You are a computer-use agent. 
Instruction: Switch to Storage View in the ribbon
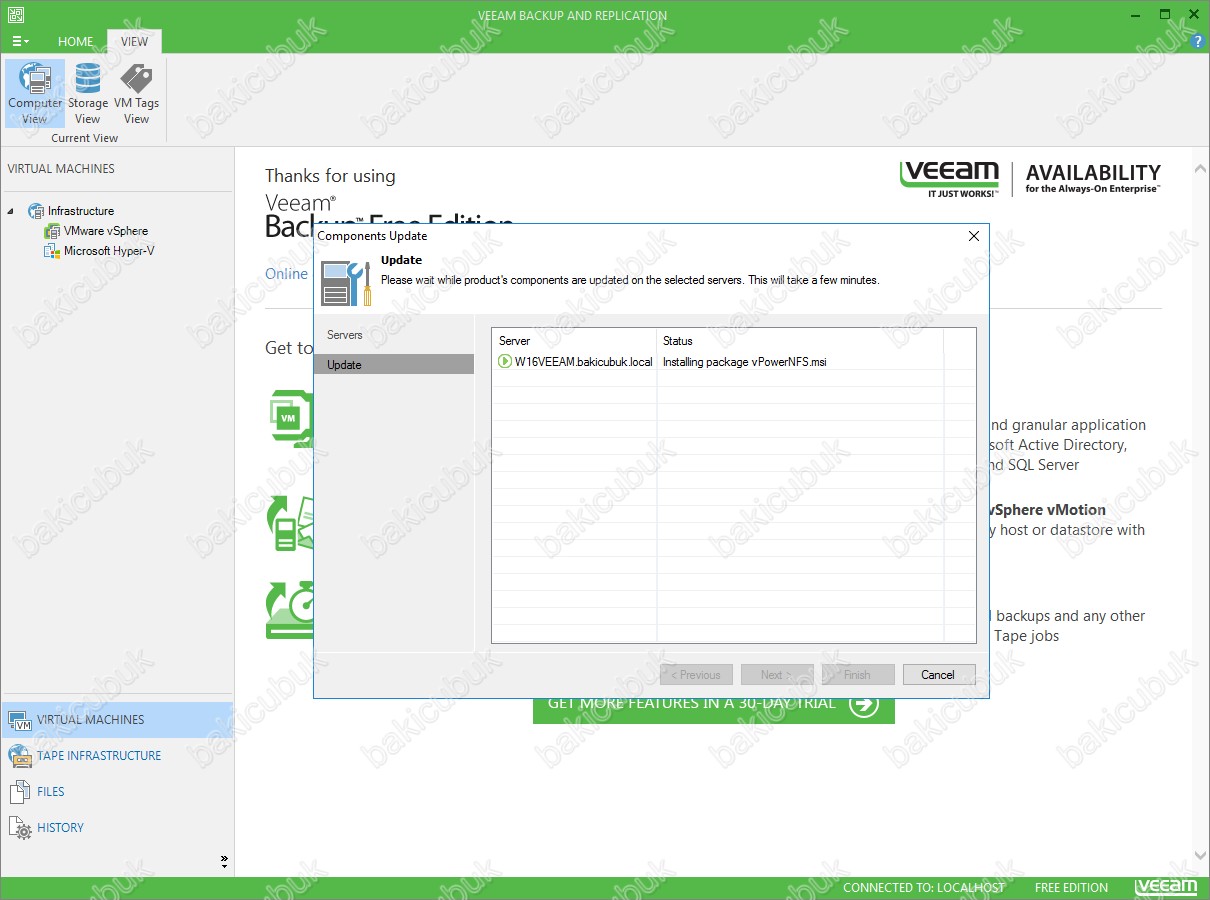point(88,93)
